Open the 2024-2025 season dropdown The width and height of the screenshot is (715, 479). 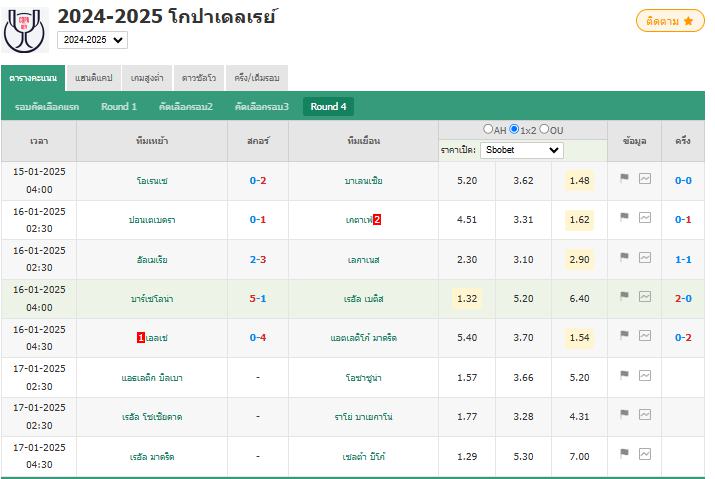tap(93, 40)
